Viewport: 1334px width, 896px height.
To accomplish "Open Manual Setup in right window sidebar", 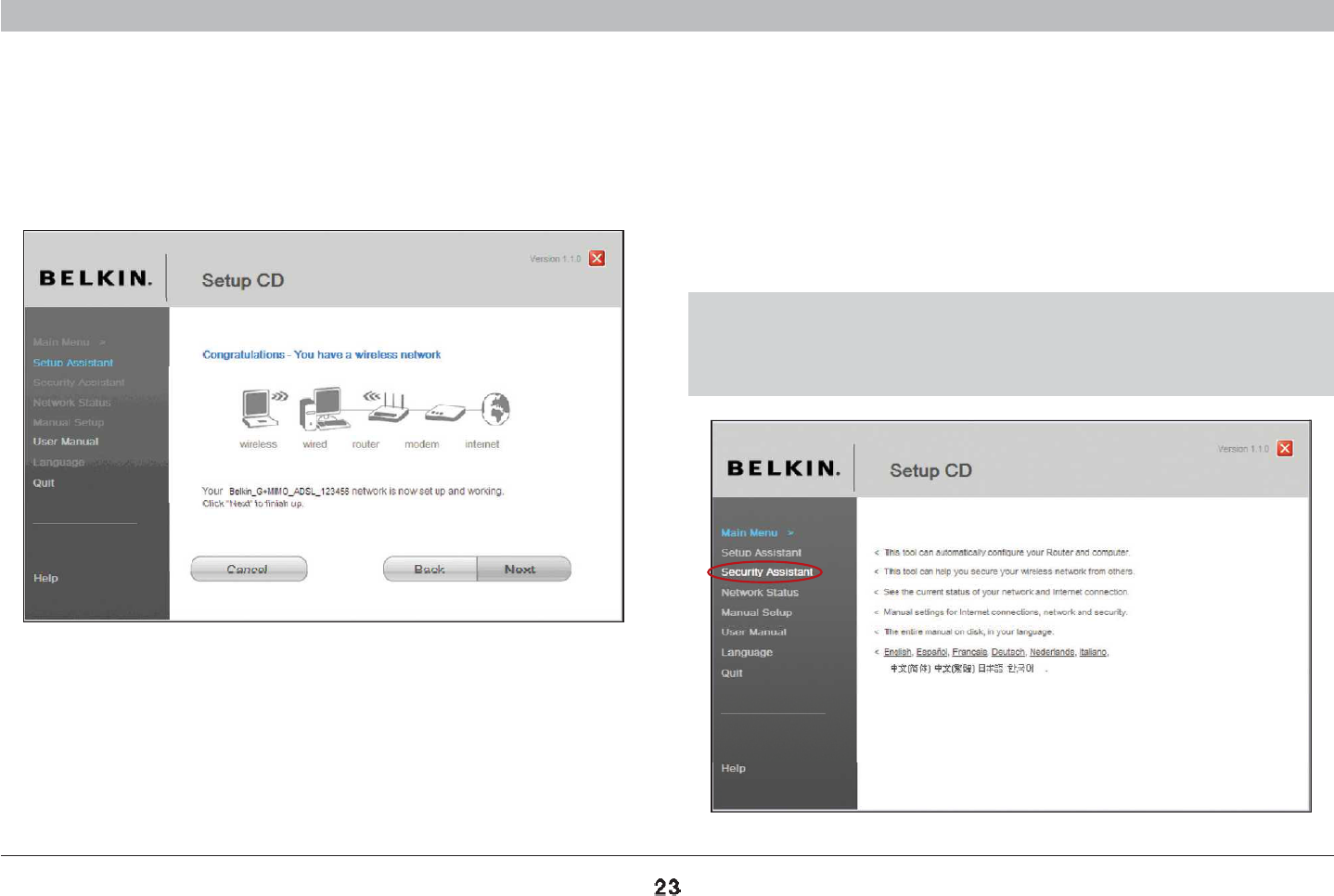I will [757, 612].
